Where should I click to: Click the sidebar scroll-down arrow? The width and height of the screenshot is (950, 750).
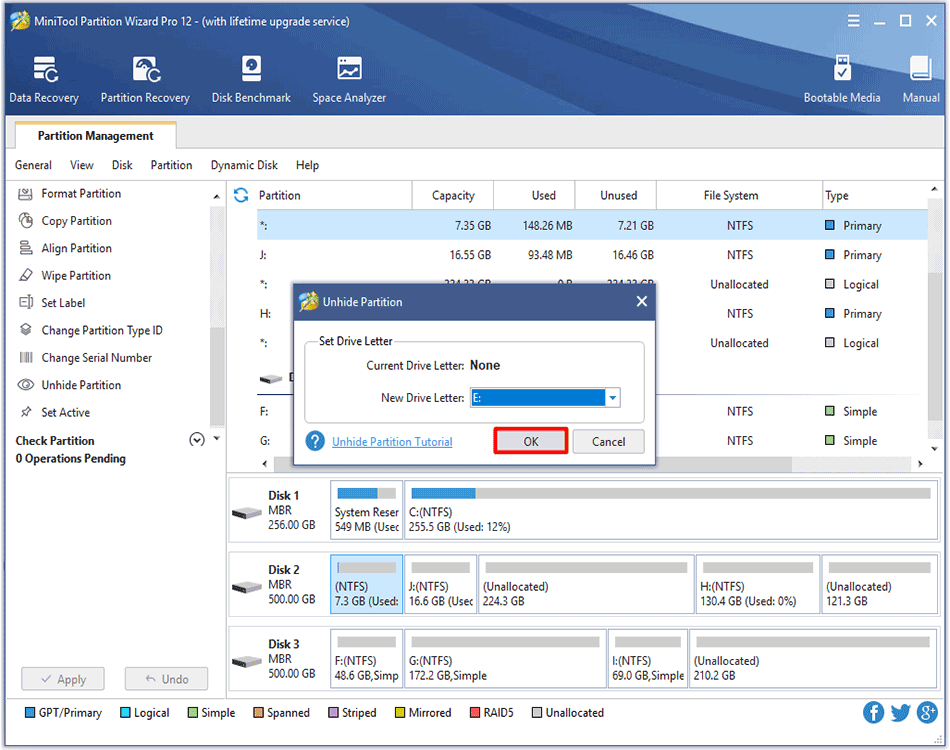(216, 439)
